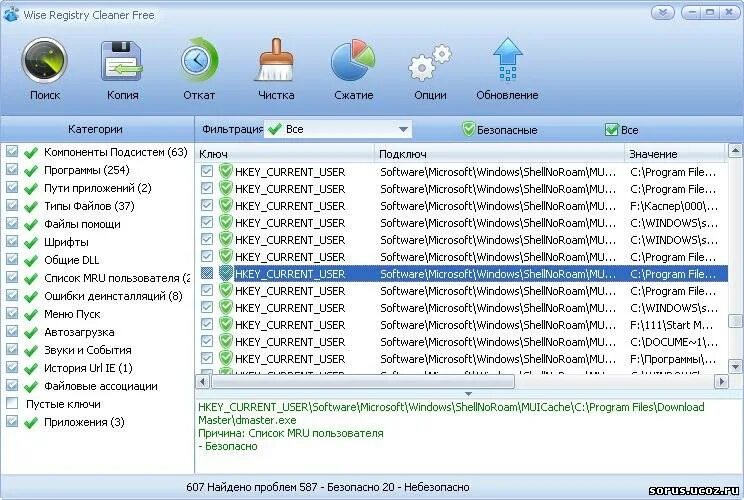Open the title bar double-chevron menu
Screen dimensions: 744x500
[662, 12]
